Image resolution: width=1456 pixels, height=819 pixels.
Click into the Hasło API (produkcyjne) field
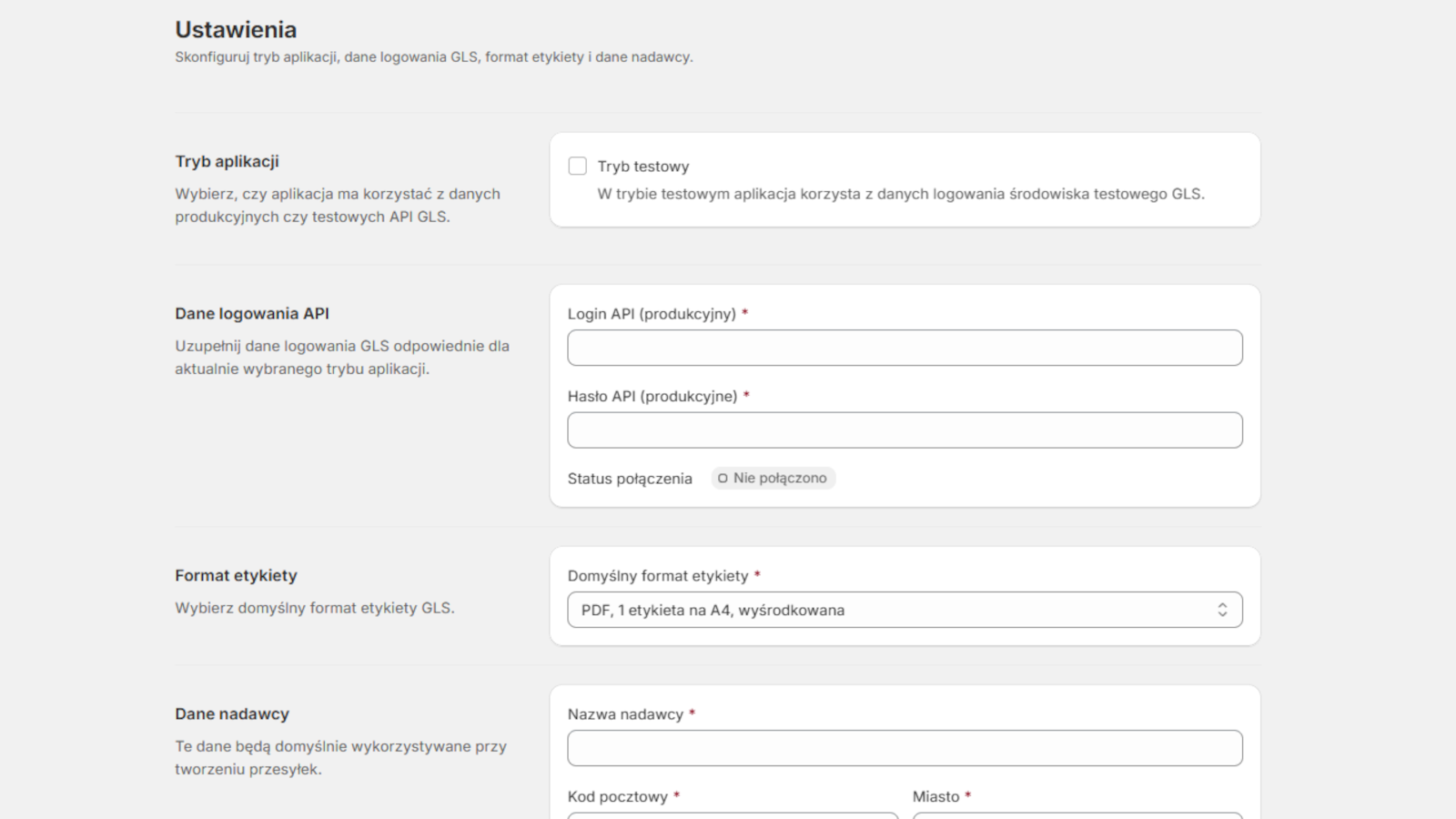905,430
